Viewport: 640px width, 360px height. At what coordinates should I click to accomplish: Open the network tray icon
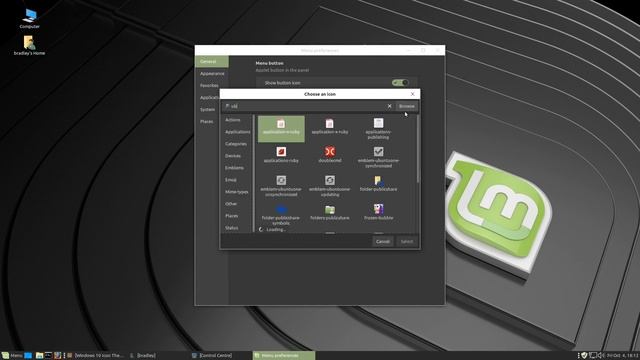pyautogui.click(x=593, y=356)
